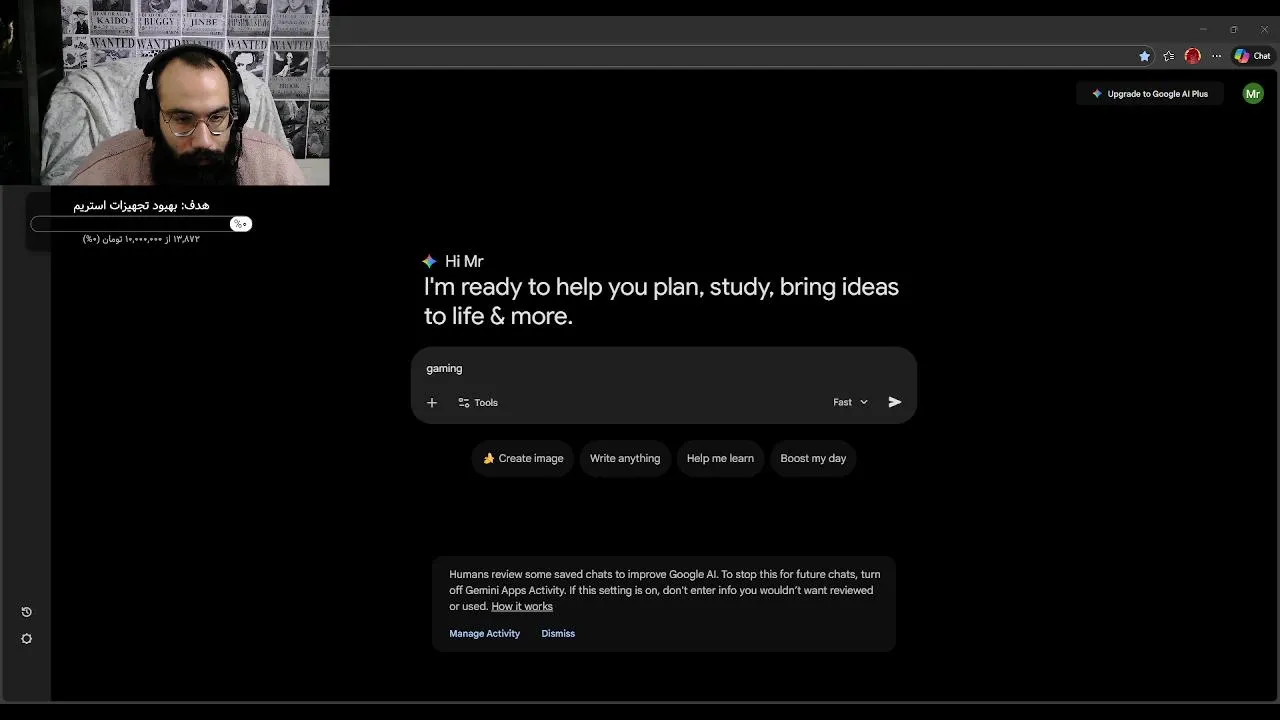Open the browser three-dots menu

tap(1216, 56)
